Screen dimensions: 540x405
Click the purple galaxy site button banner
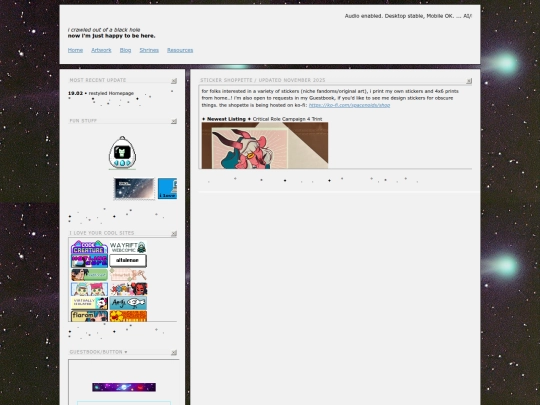124,387
